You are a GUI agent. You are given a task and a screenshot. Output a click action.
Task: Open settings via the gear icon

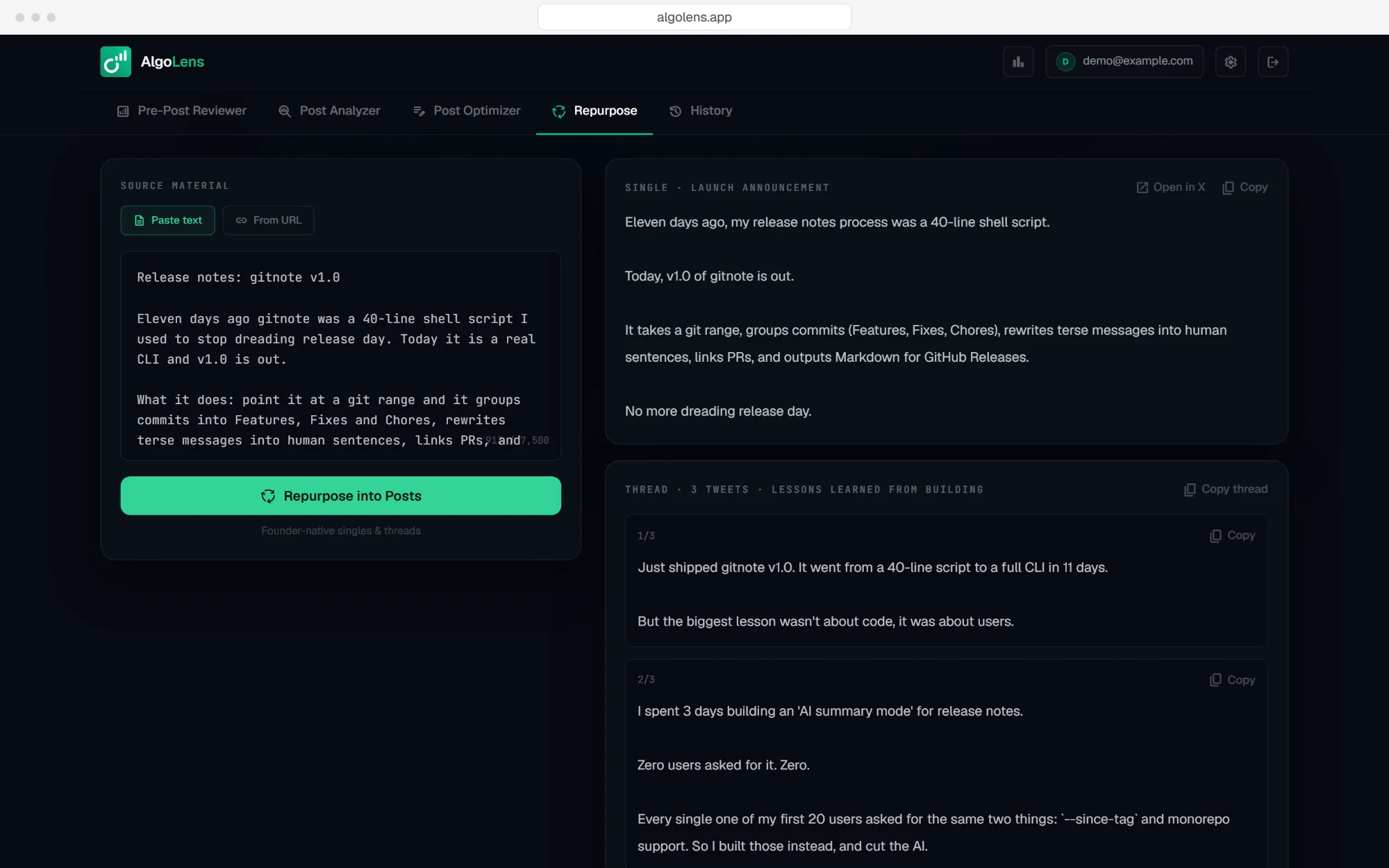1231,62
